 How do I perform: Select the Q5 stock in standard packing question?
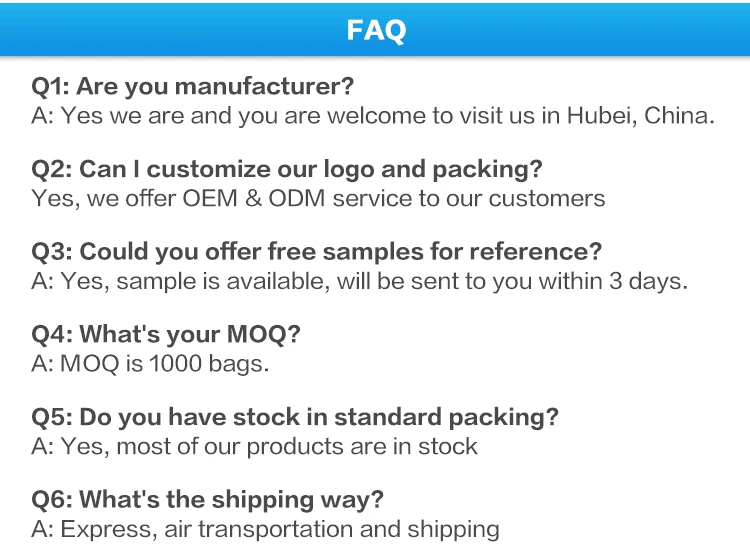295,418
